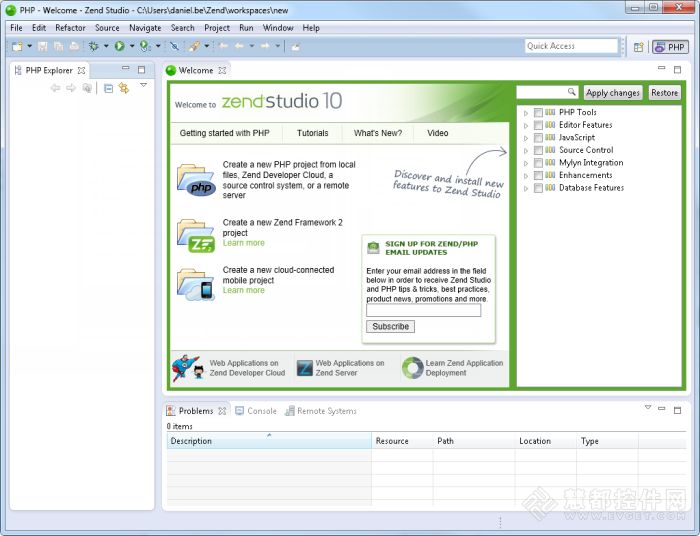Click the Debug bug icon
The height and width of the screenshot is (536, 700).
pyautogui.click(x=93, y=46)
